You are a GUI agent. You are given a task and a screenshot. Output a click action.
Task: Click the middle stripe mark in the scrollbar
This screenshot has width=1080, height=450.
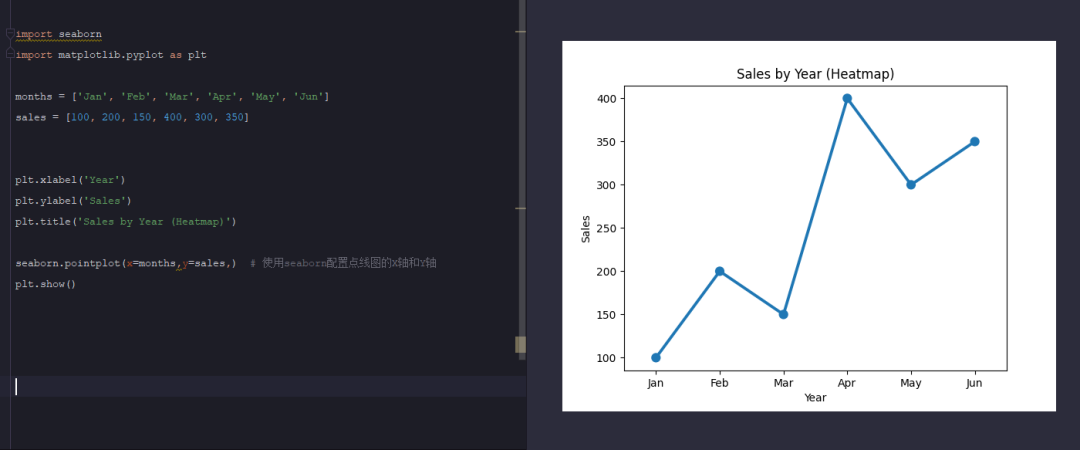tap(520, 208)
